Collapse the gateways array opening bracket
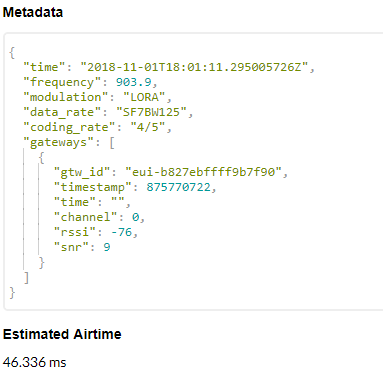The height and width of the screenshot is (378, 383). point(112,143)
